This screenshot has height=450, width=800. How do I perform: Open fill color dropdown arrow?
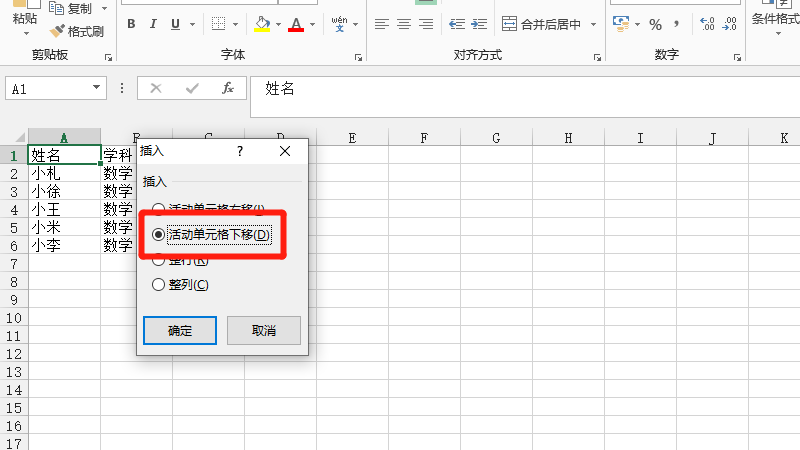tap(279, 24)
